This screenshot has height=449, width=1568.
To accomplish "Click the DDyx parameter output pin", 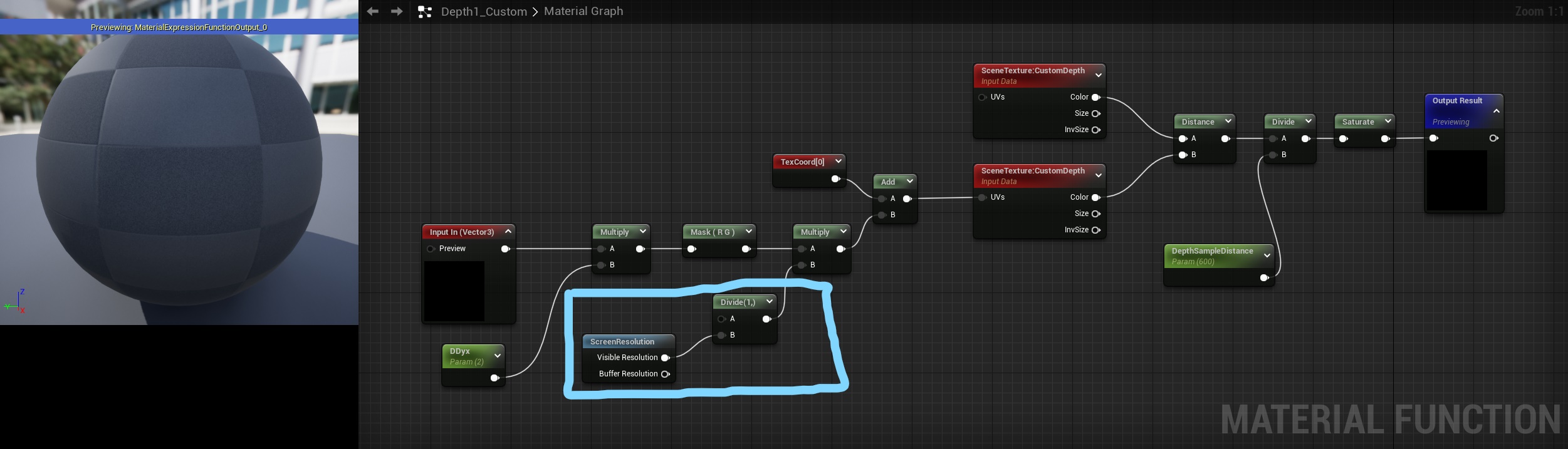I will [494, 378].
